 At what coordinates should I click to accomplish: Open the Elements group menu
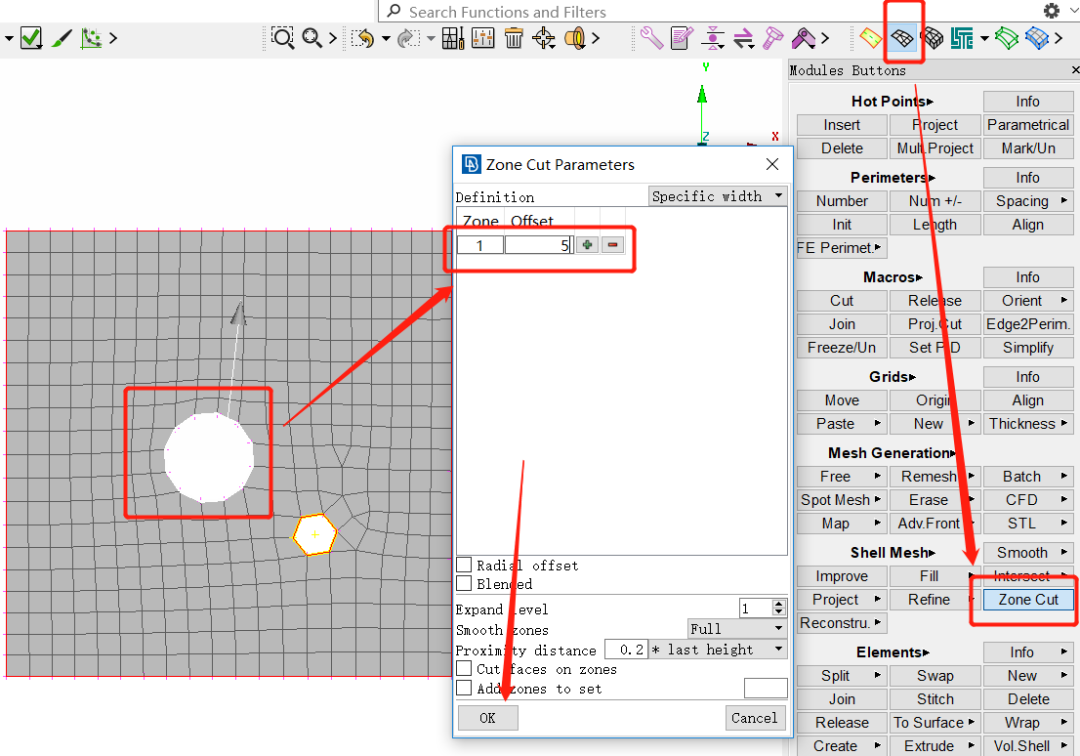(x=893, y=652)
